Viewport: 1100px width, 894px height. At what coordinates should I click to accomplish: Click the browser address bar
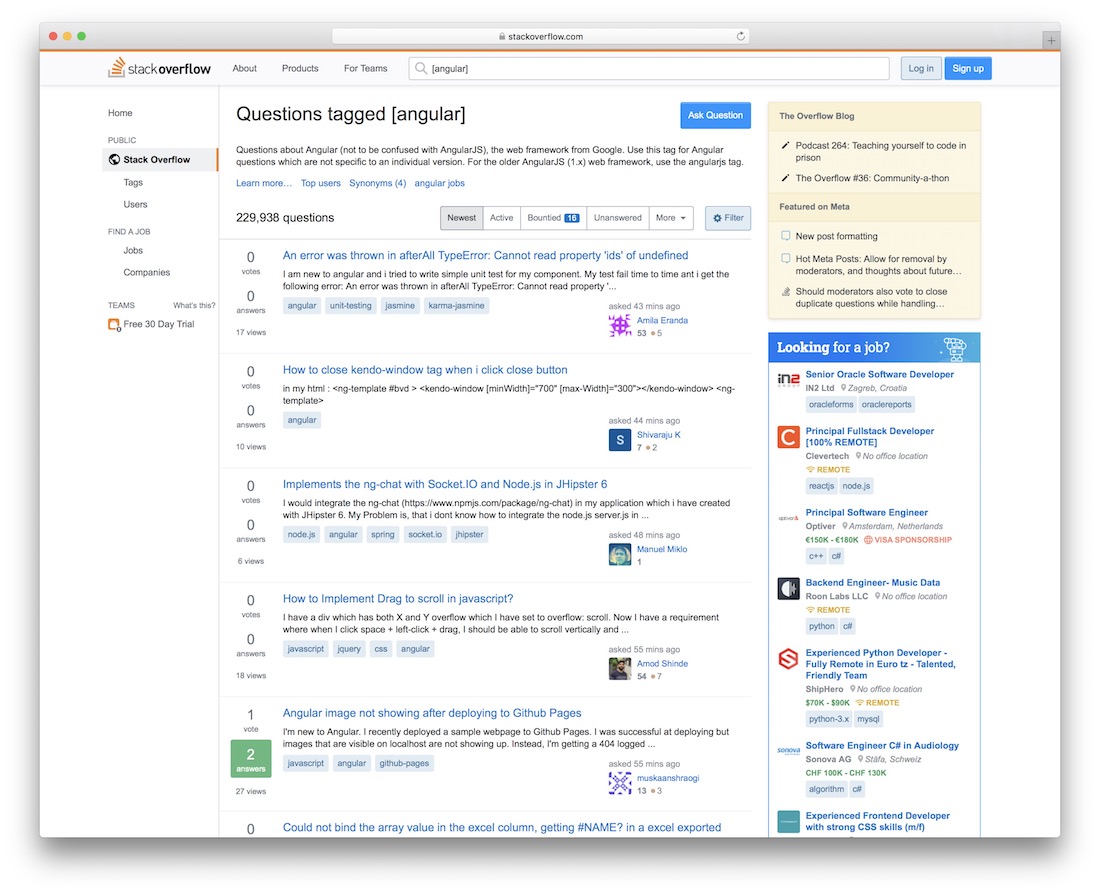coord(540,36)
